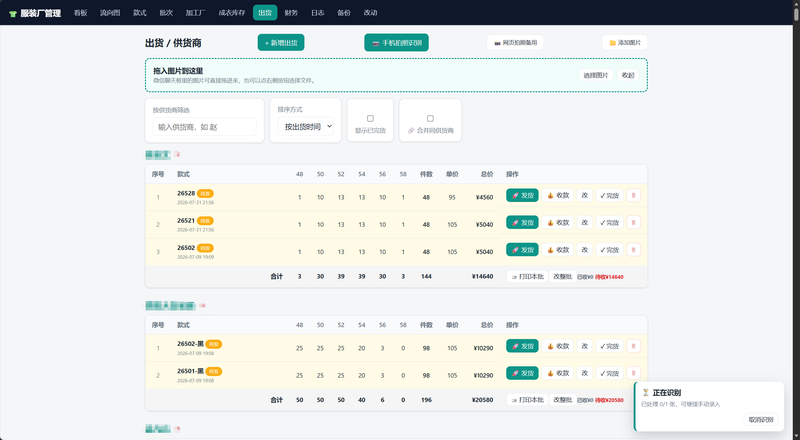Click 发货 rocket for 26502 row
800x440 pixels.
(x=522, y=250)
